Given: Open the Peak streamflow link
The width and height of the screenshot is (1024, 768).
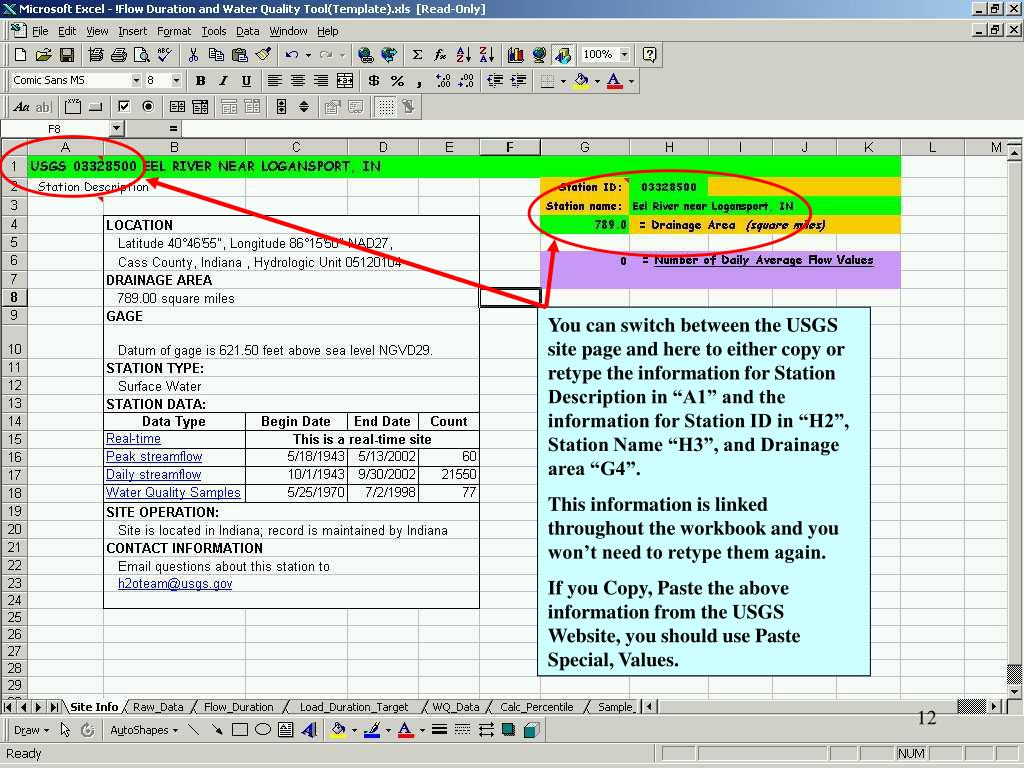Looking at the screenshot, I should [154, 456].
